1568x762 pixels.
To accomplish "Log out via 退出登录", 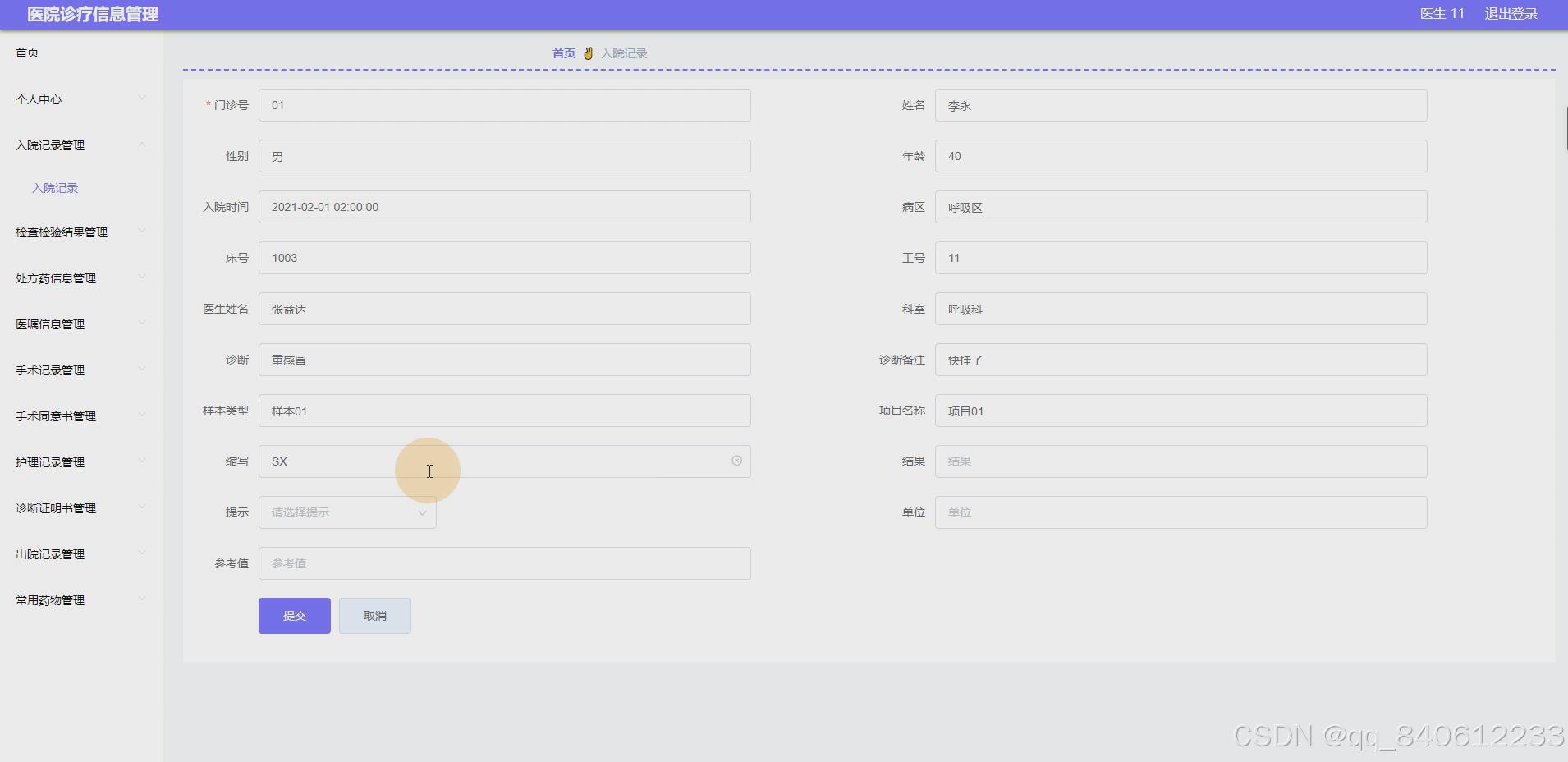I will 1511,14.
